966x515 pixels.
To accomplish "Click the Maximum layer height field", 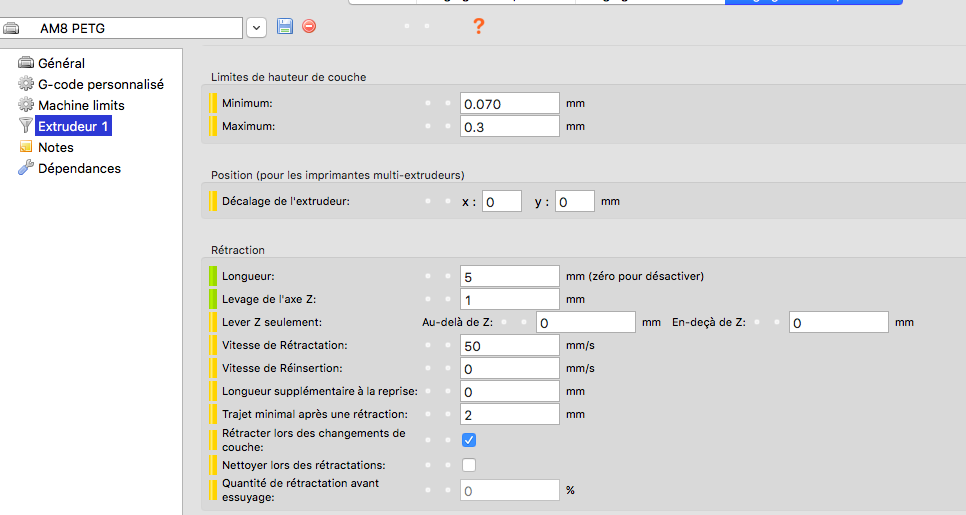I will pyautogui.click(x=509, y=127).
